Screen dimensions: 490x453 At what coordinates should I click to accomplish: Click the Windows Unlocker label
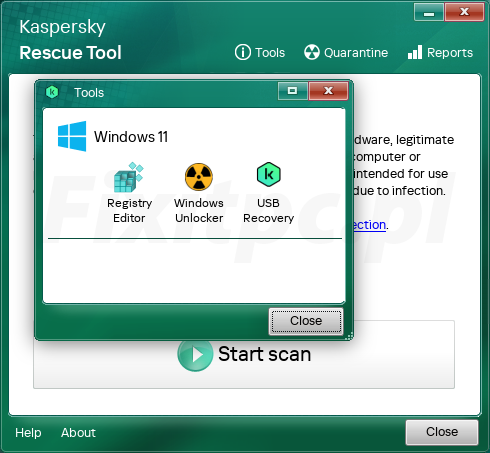coord(199,210)
